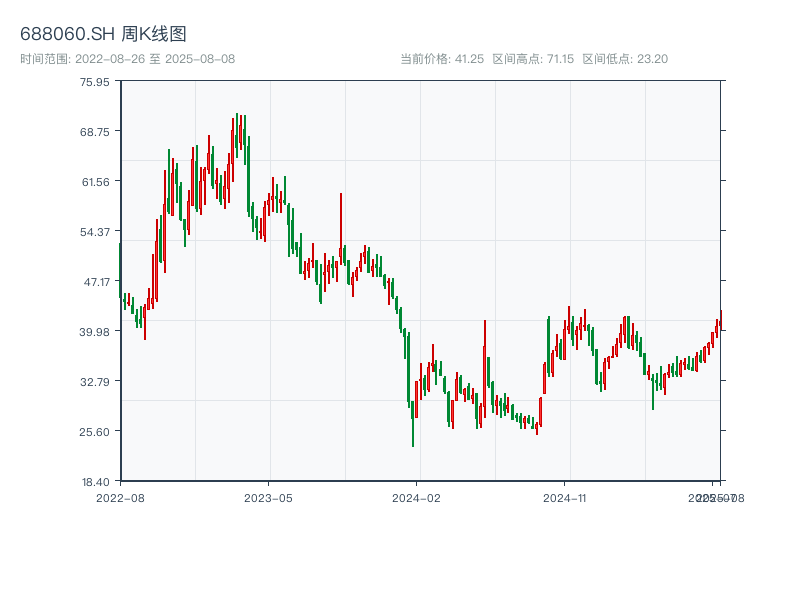The width and height of the screenshot is (800, 600).
Task: Click the 2024-02 x-axis date label
Action: point(417,497)
